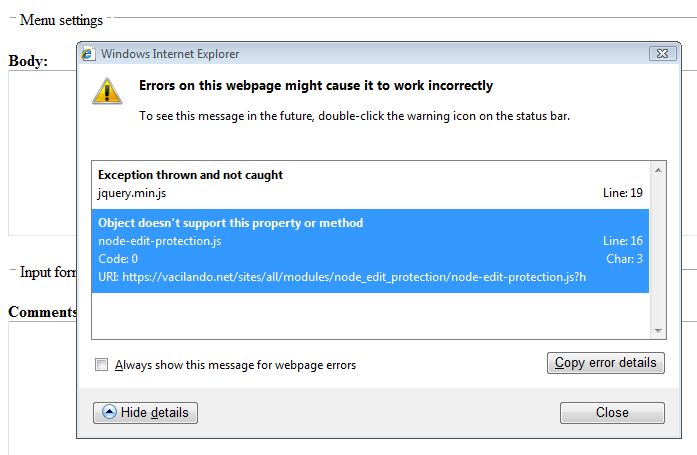The width and height of the screenshot is (697, 455).
Task: Click inside the Comments text area
Action: click(x=42, y=387)
